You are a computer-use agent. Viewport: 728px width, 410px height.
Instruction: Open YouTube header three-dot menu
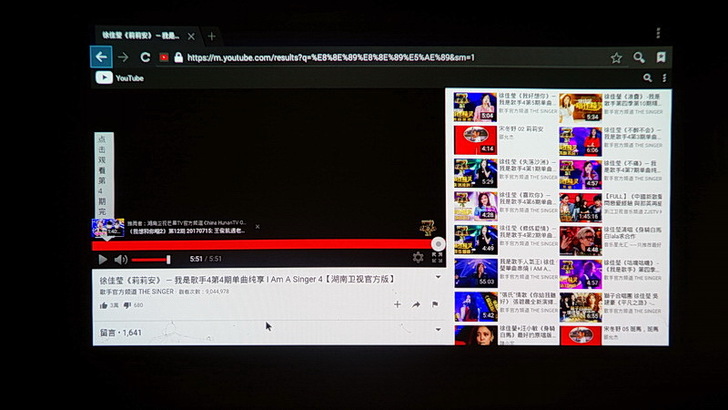[x=664, y=78]
